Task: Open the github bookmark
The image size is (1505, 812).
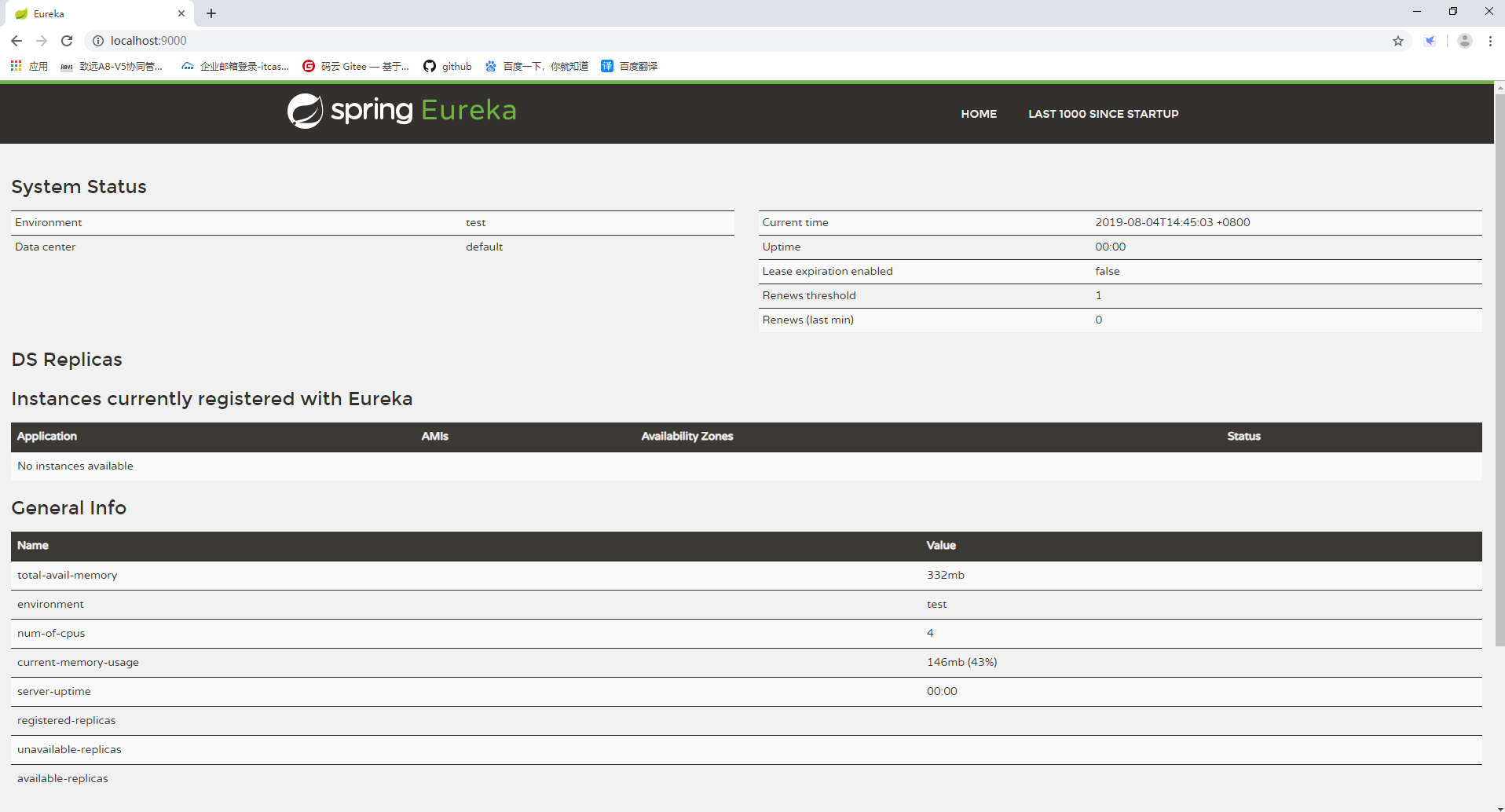Action: pyautogui.click(x=448, y=66)
